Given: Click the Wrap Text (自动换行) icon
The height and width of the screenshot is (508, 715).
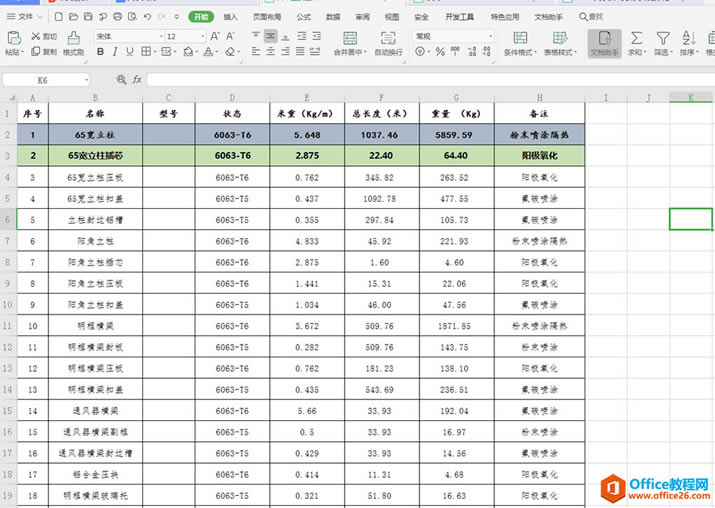Looking at the screenshot, I should [x=388, y=37].
